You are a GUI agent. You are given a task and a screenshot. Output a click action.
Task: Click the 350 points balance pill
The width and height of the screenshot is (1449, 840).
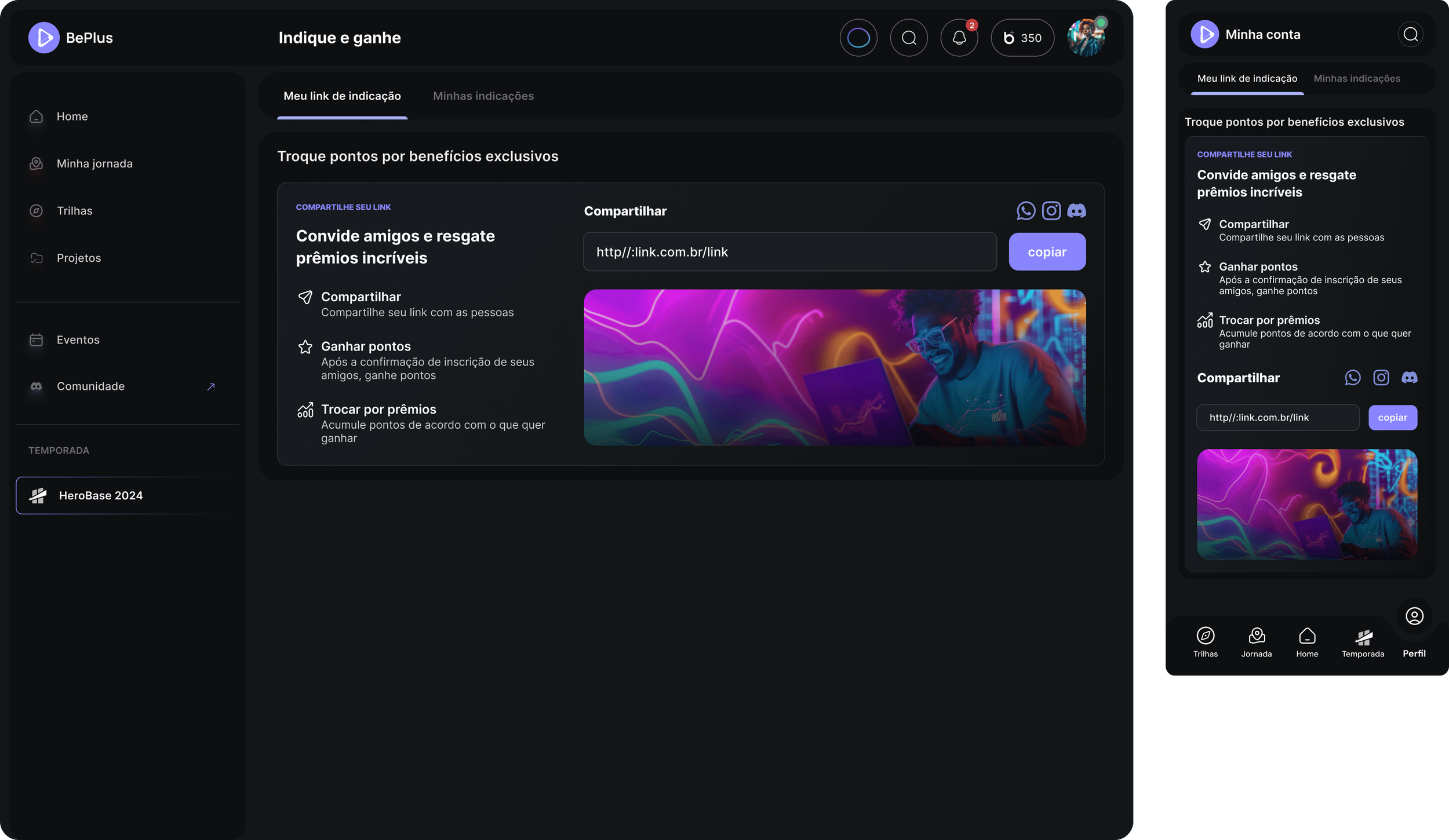click(x=1022, y=38)
